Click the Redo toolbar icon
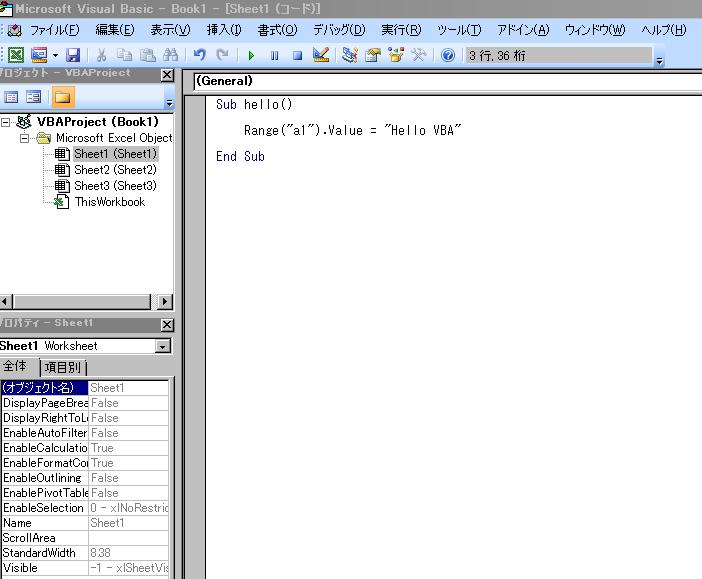This screenshot has width=702, height=579. [x=222, y=55]
